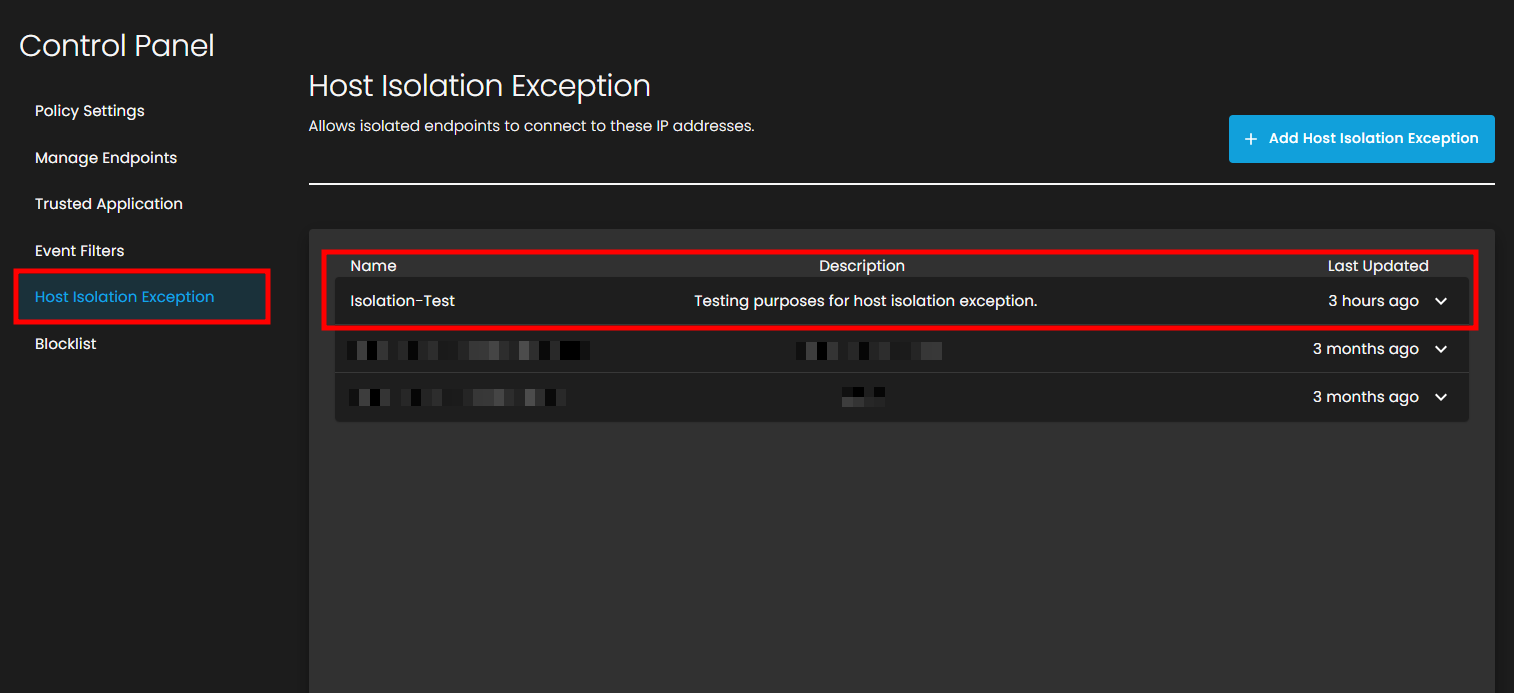Select the Isolation-Test exception name
The height and width of the screenshot is (693, 1514).
[x=402, y=301]
